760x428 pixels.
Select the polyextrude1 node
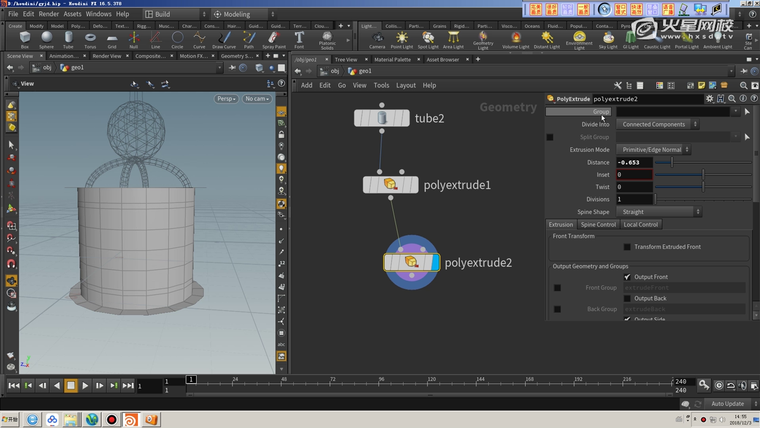(x=391, y=185)
